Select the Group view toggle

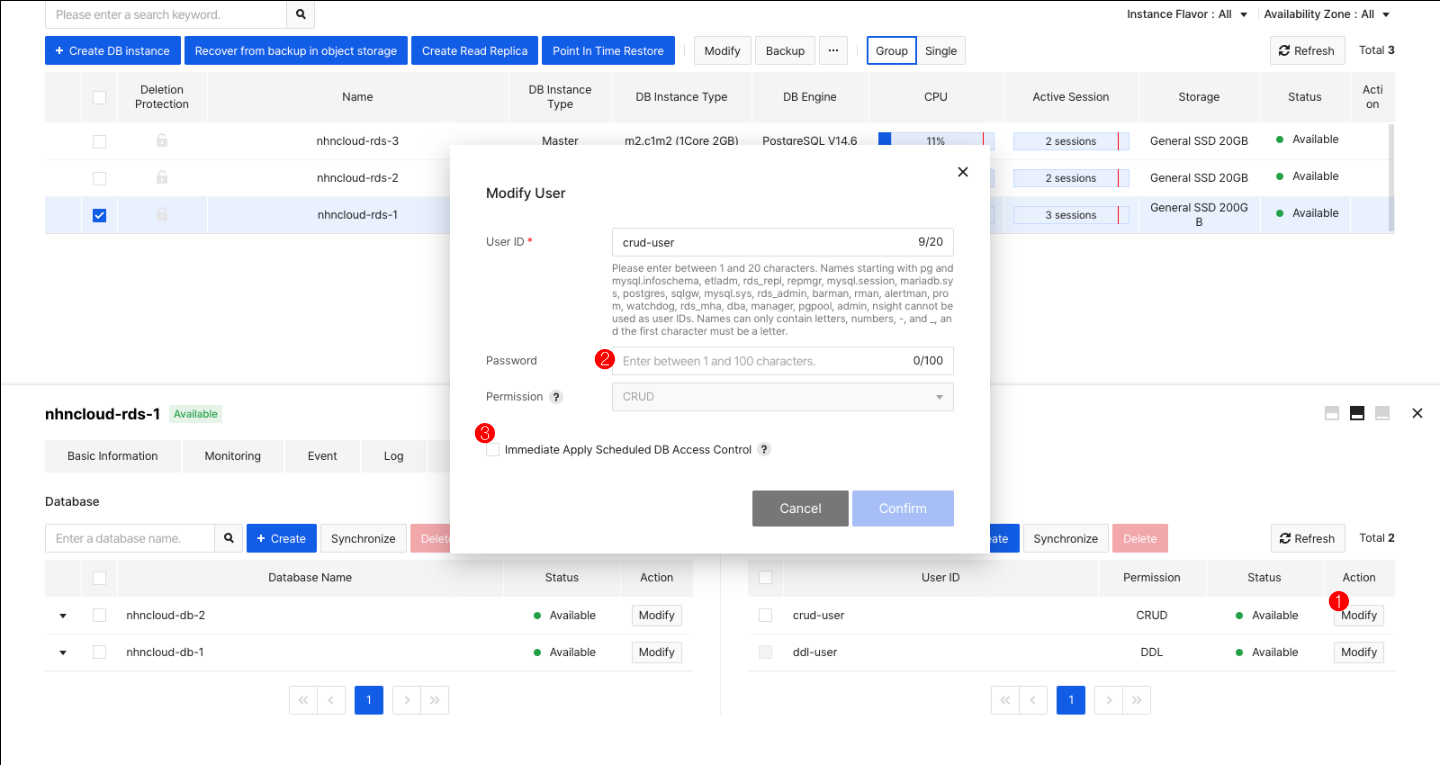tap(892, 51)
